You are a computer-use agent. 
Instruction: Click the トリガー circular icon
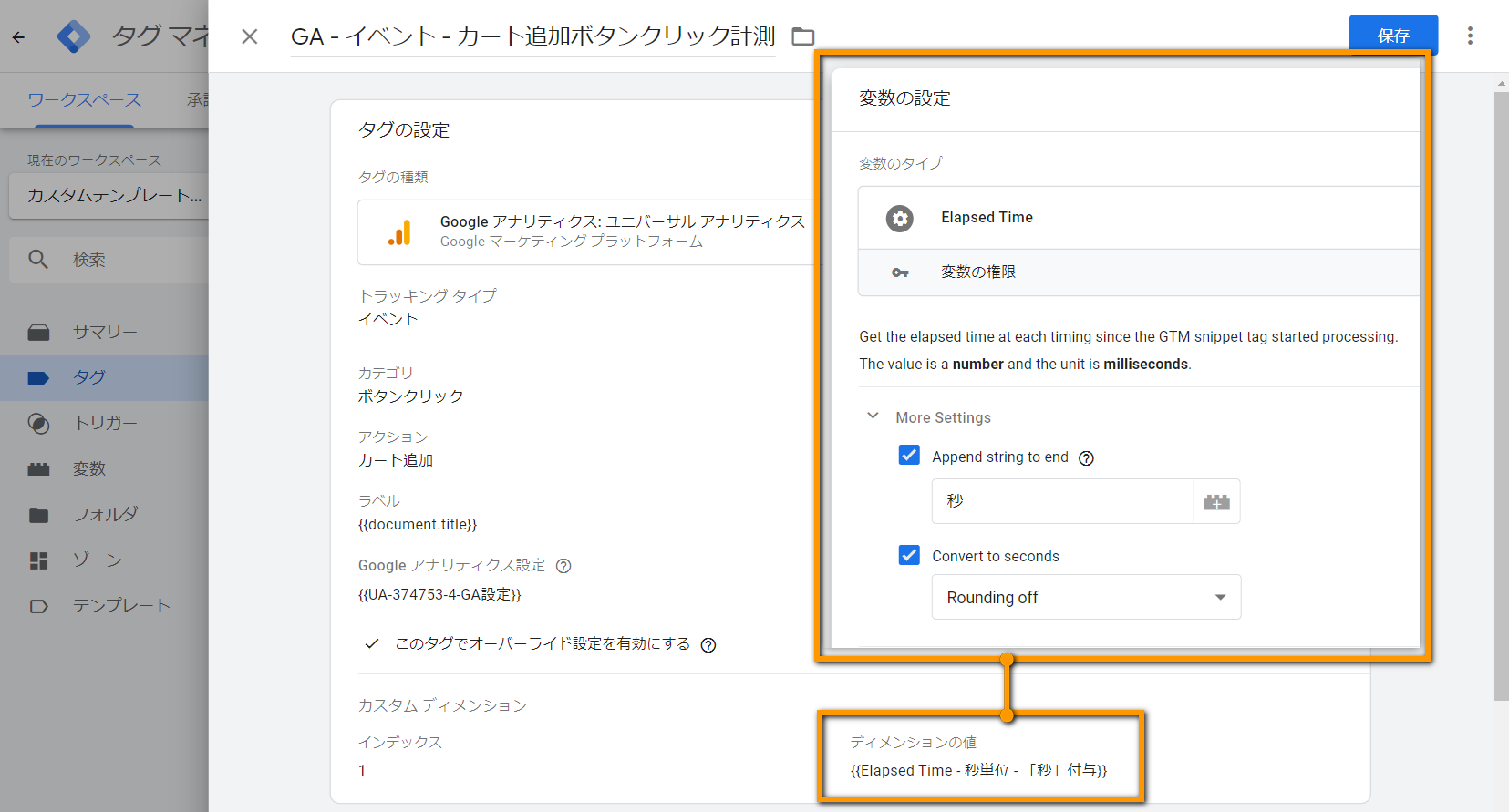38,423
